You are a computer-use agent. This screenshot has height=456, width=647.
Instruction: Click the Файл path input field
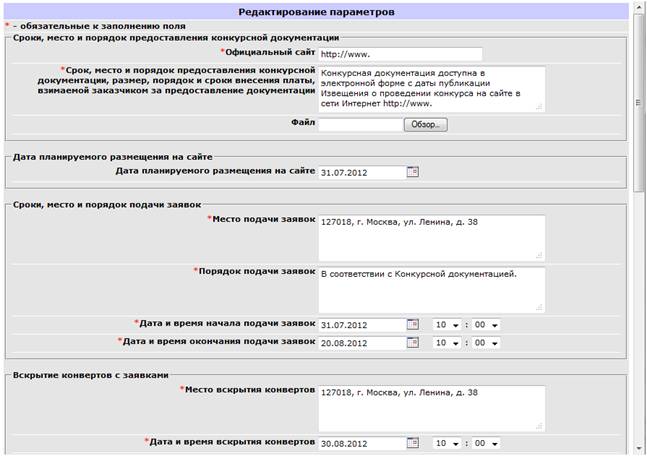pyautogui.click(x=360, y=125)
